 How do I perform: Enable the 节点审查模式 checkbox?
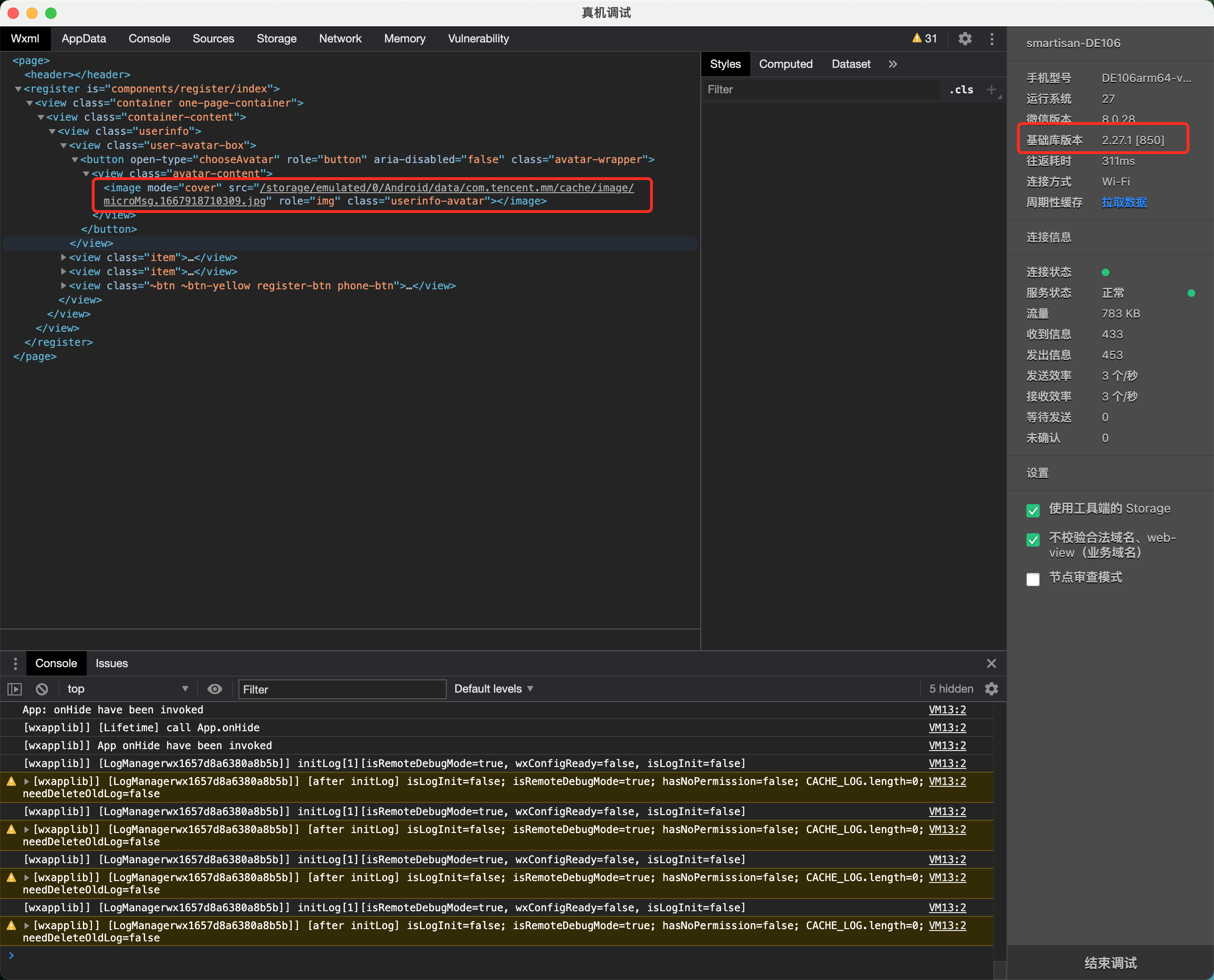1033,579
